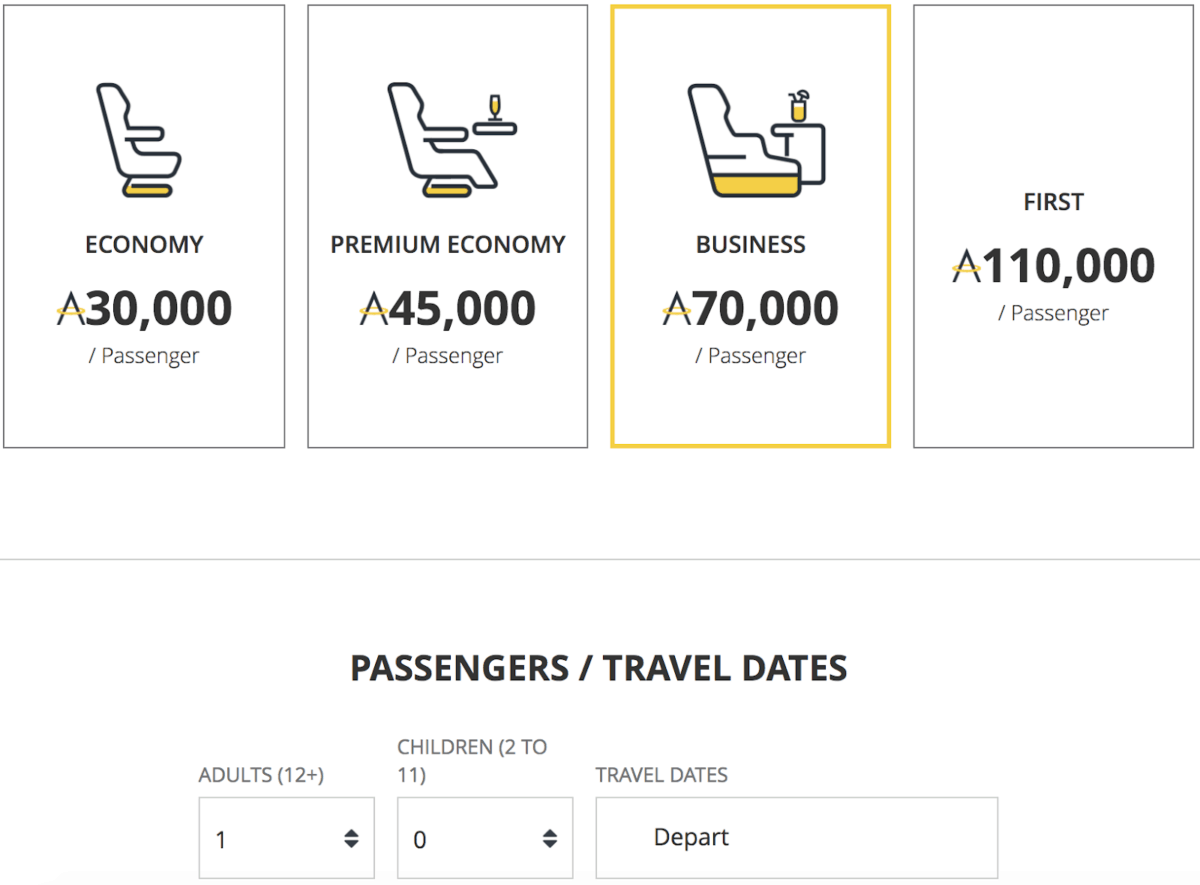Viewport: 1200px width, 885px height.
Task: Click the Depart travel date field
Action: (796, 838)
